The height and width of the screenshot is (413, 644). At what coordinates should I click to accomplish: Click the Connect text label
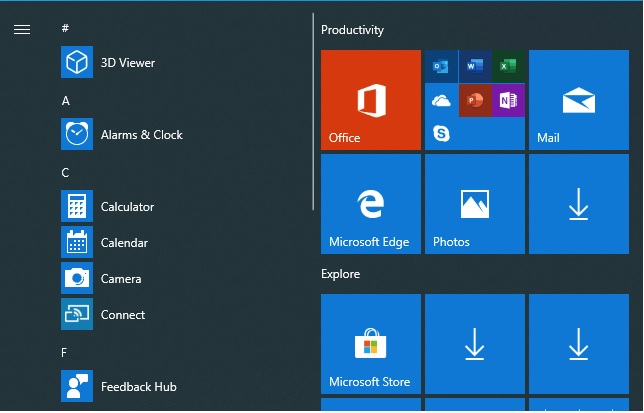point(123,315)
